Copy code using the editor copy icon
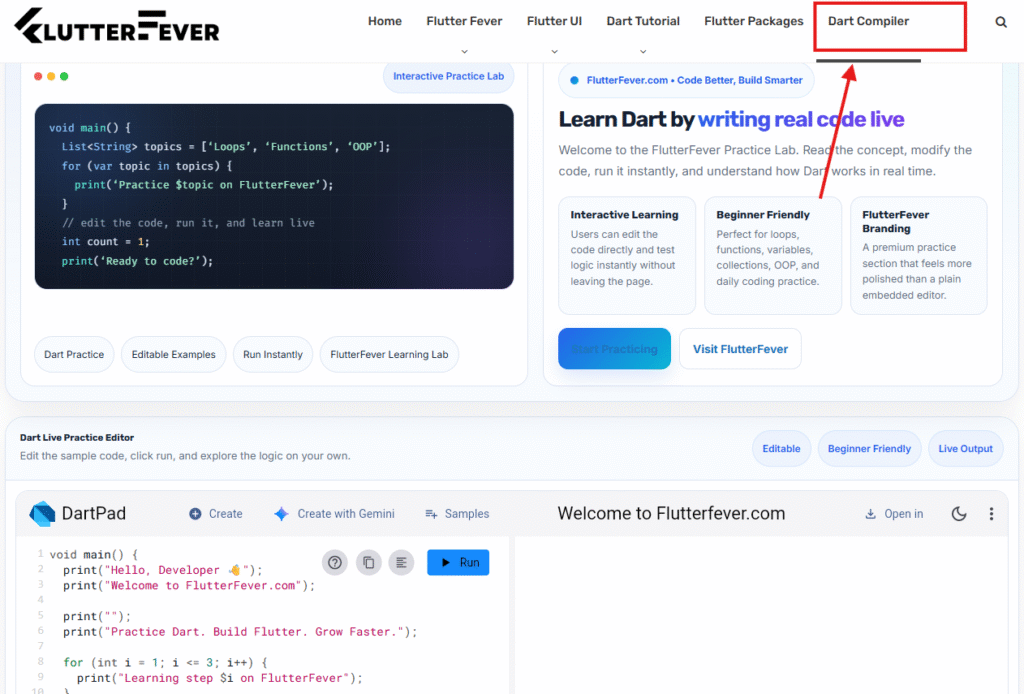The width and height of the screenshot is (1024, 694). pyautogui.click(x=369, y=563)
